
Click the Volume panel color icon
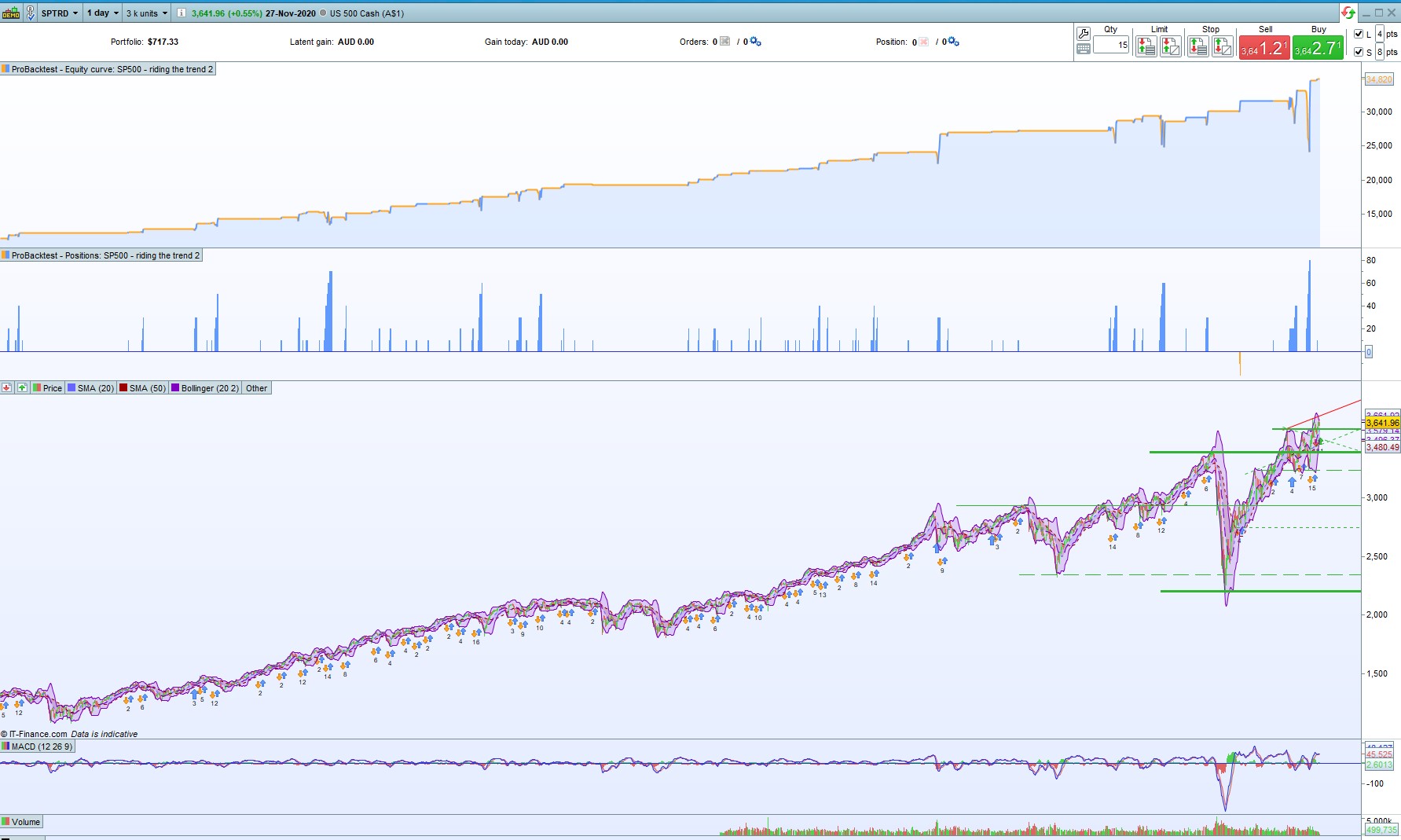pos(6,822)
